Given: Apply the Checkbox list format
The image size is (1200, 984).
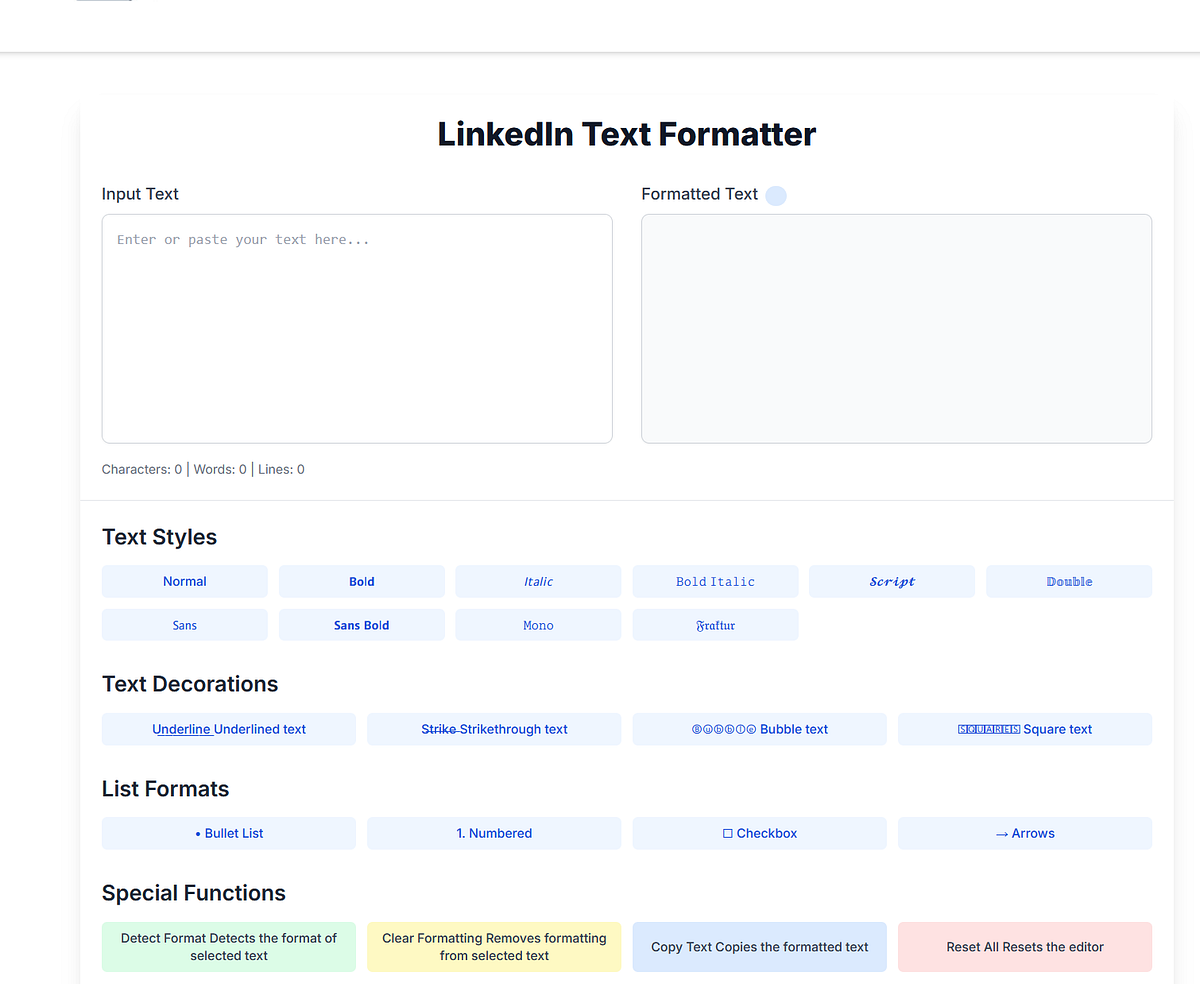Looking at the screenshot, I should (759, 833).
